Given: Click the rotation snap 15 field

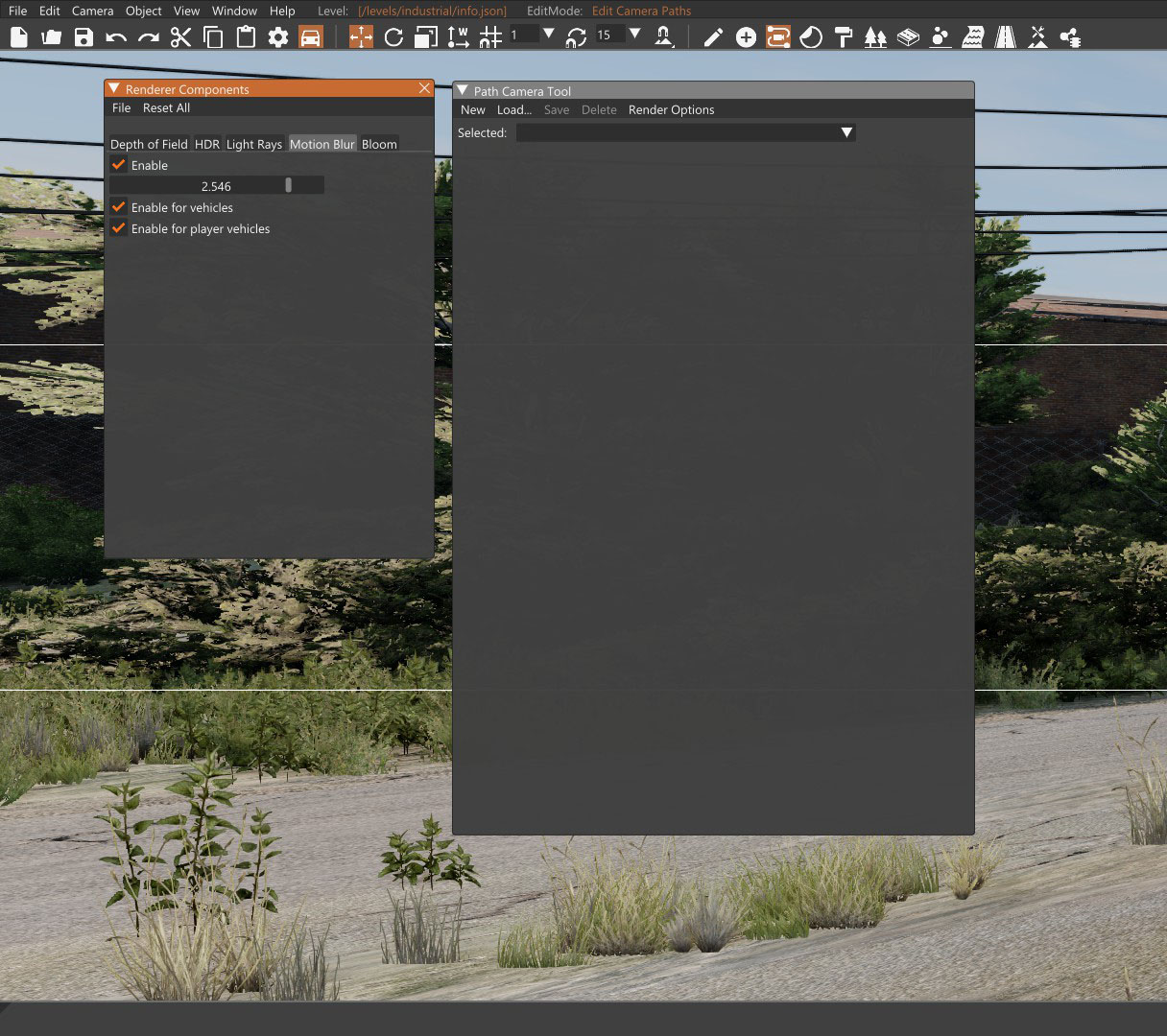Looking at the screenshot, I should pos(610,35).
